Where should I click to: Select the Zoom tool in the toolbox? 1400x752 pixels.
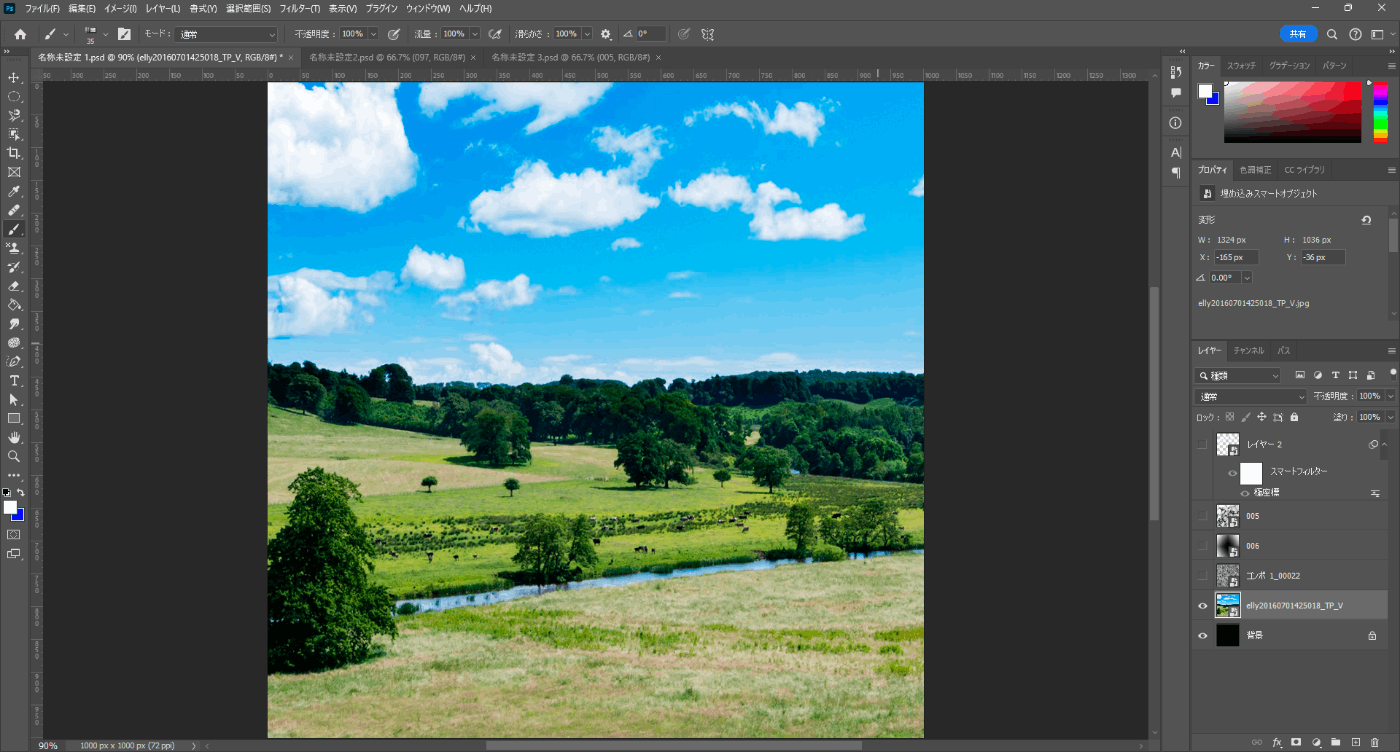click(14, 457)
